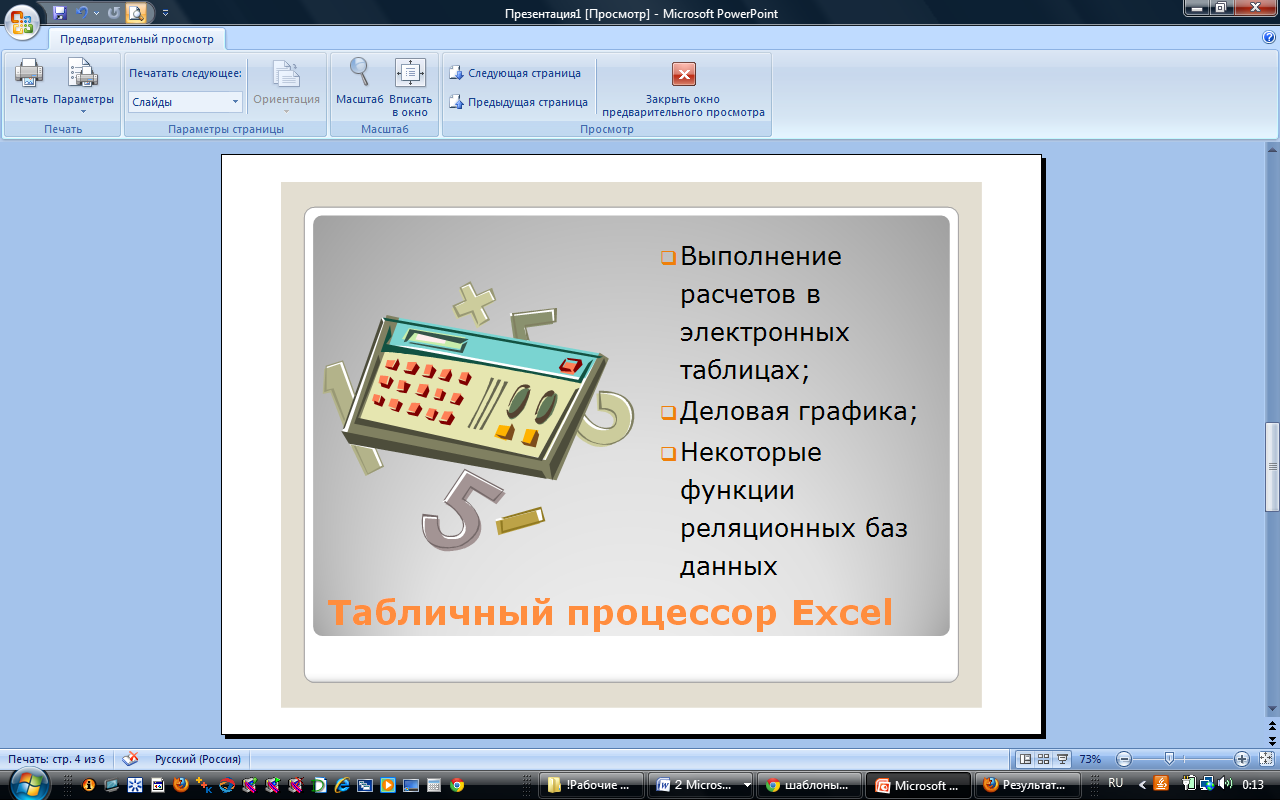The width and height of the screenshot is (1280, 800).
Task: Open the Office button menu
Action: (23, 21)
